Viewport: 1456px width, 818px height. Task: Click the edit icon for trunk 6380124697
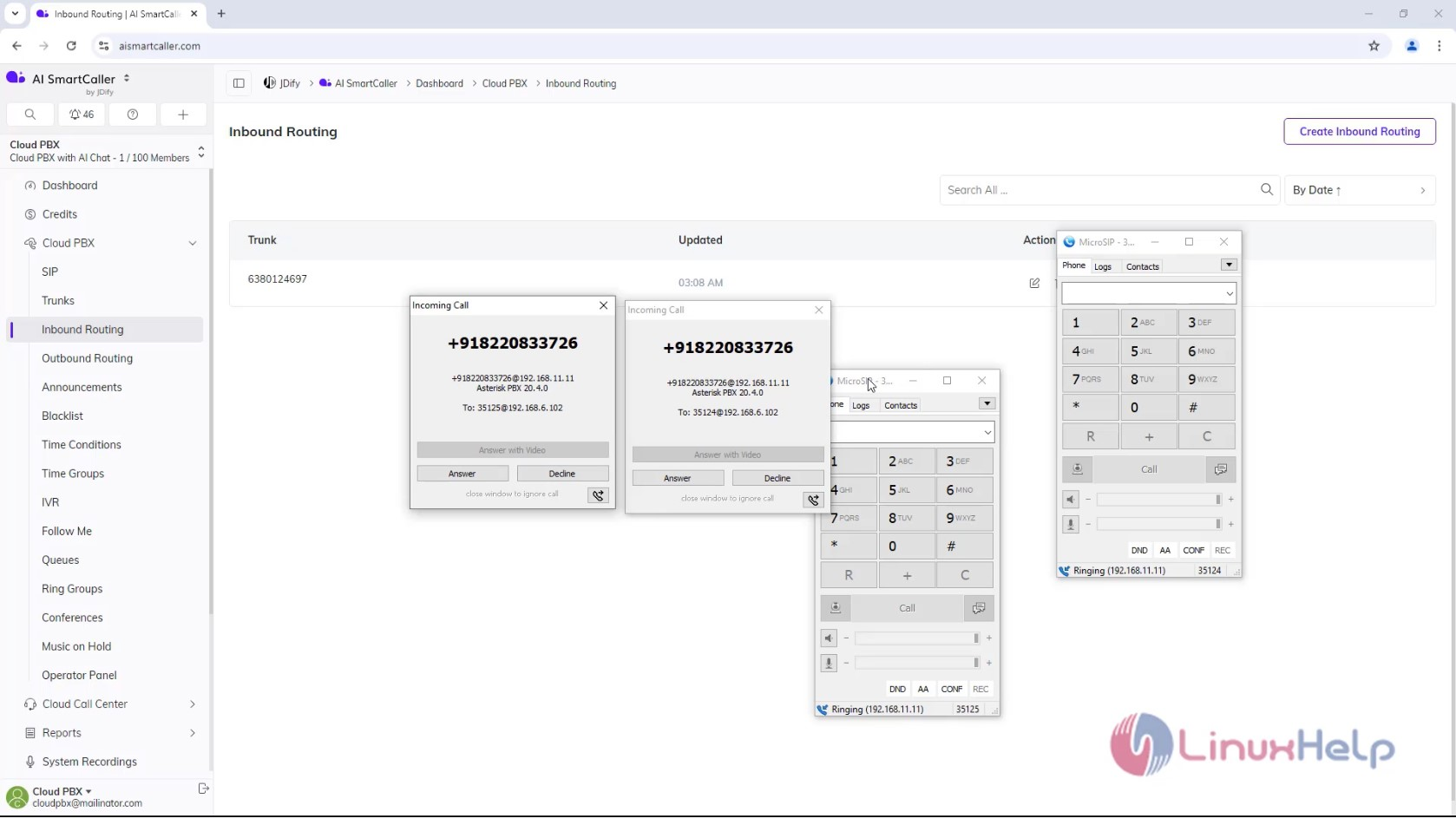[1034, 283]
